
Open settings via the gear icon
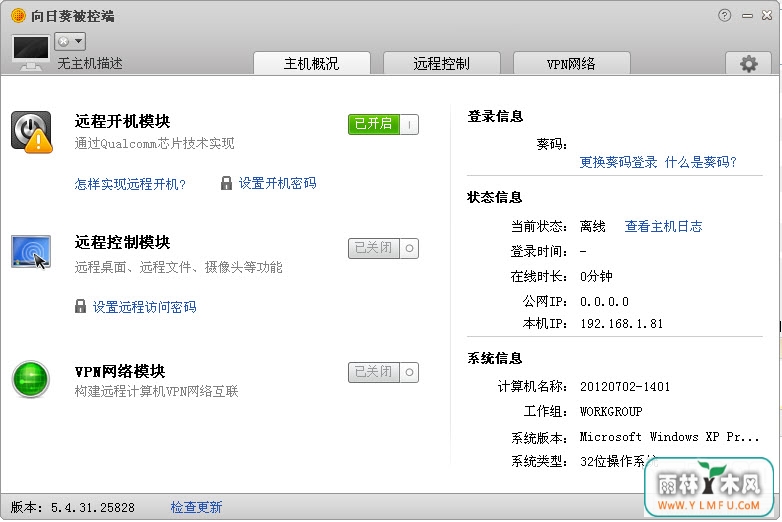tap(749, 64)
